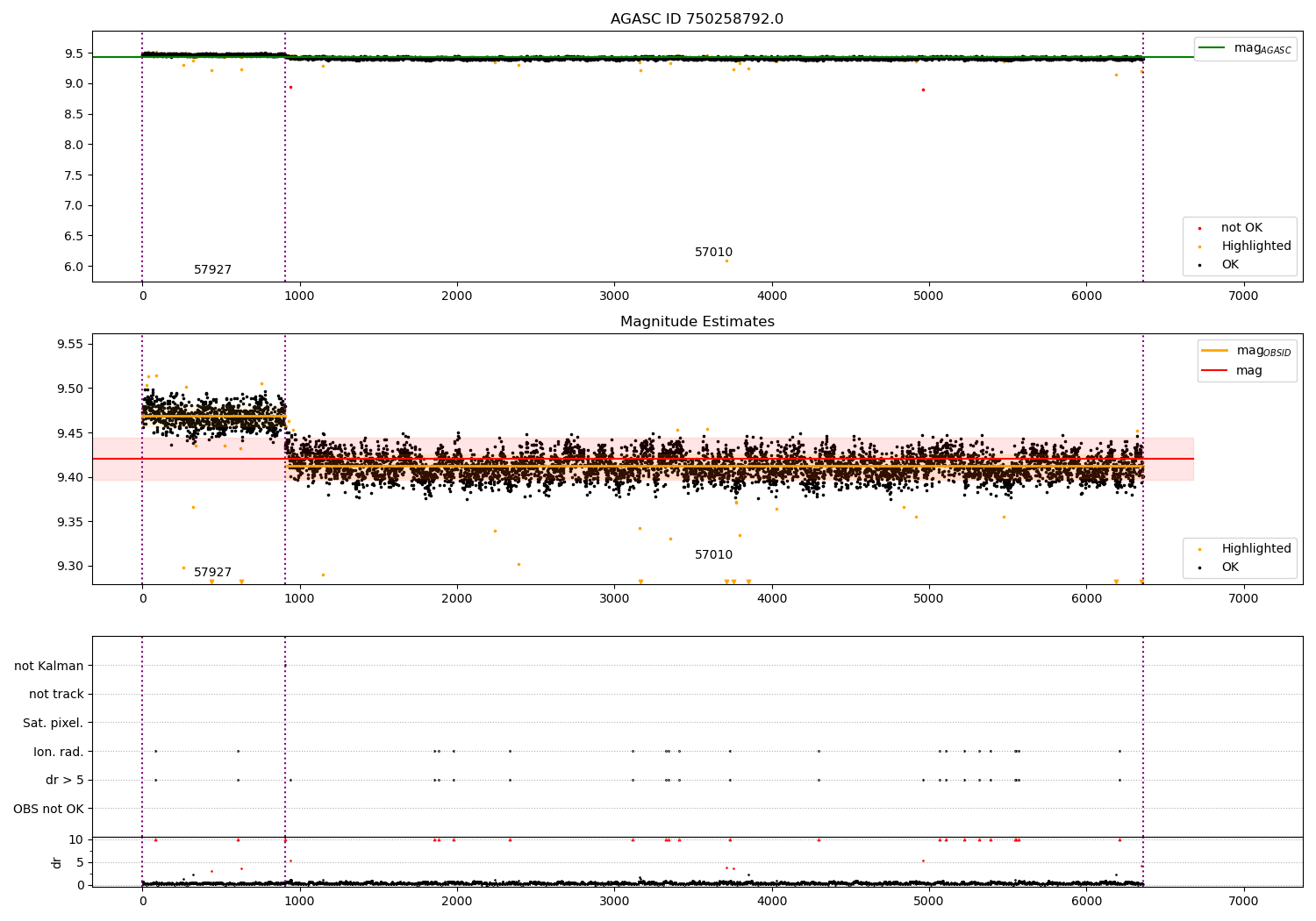Click the green line swatch beside mag AGASC
This screenshot has width=1316, height=921.
1212,48
